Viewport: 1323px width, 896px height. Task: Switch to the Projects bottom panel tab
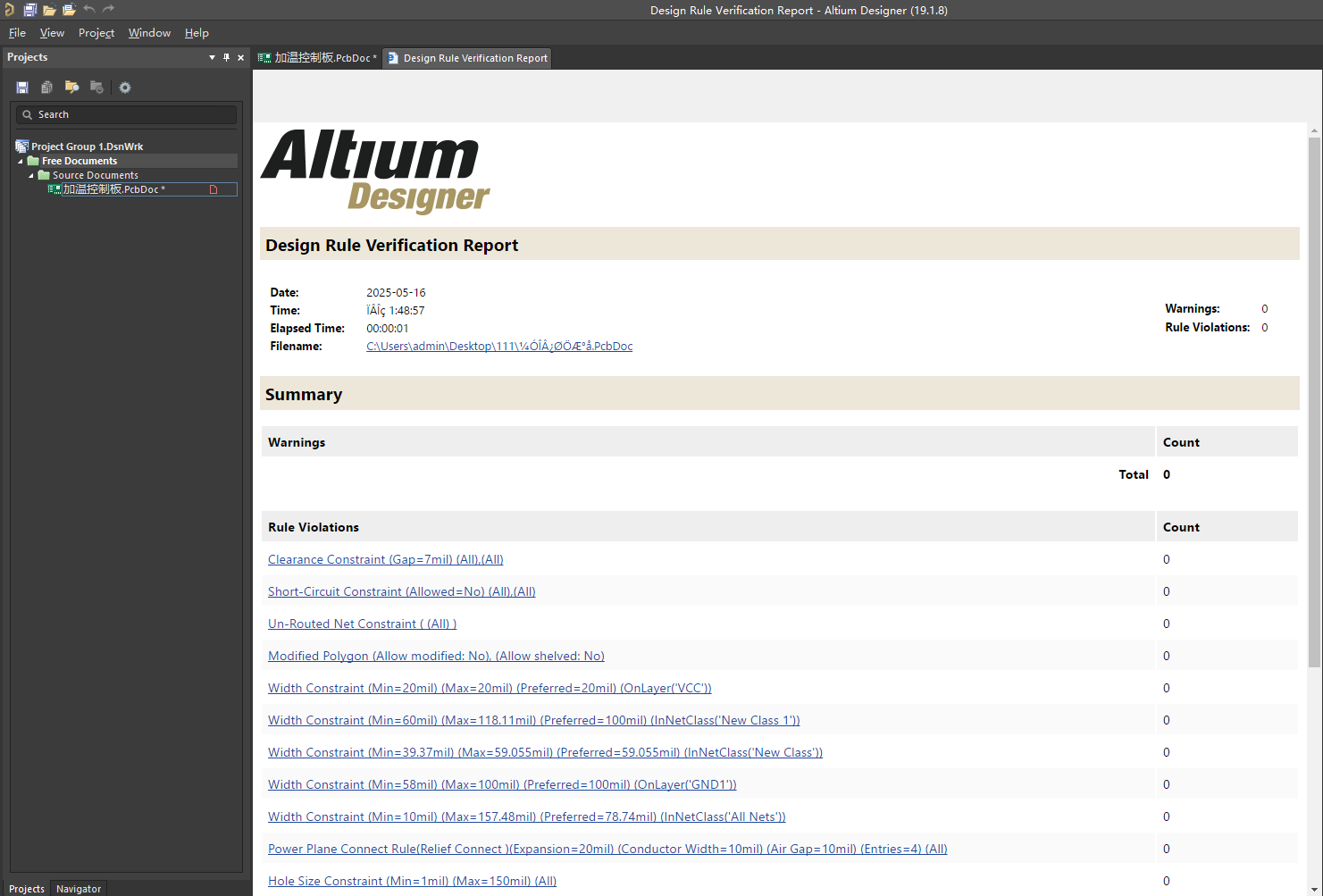point(27,889)
